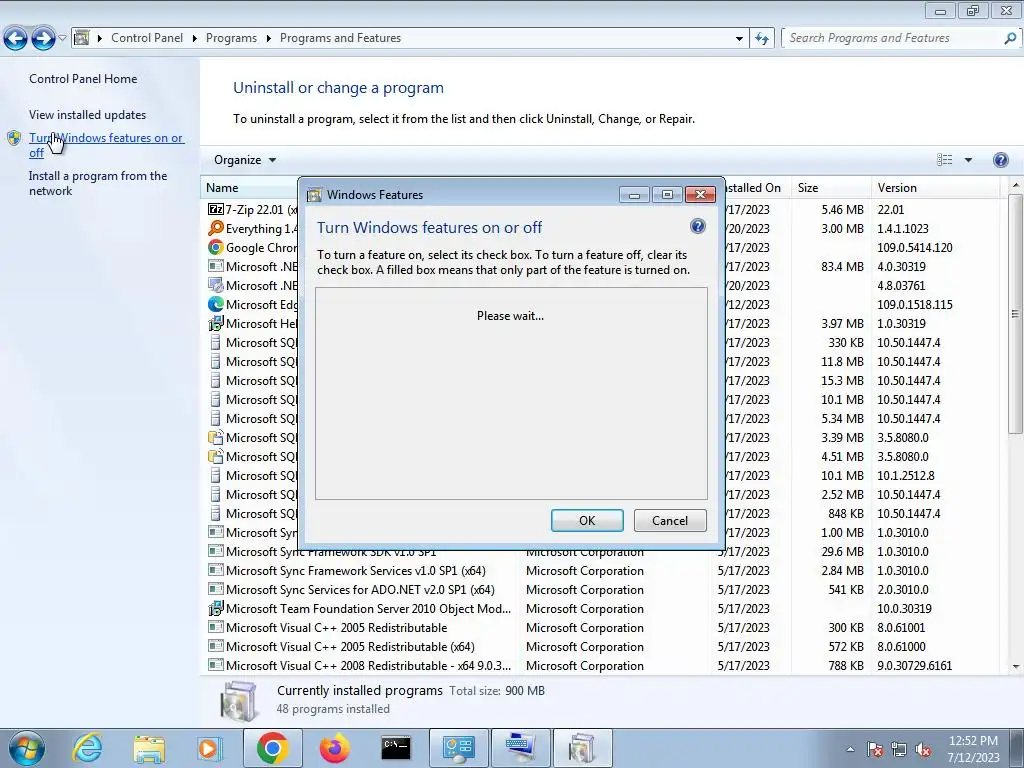Click the Programs and Features help icon
This screenshot has height=768, width=1024.
[1000, 160]
